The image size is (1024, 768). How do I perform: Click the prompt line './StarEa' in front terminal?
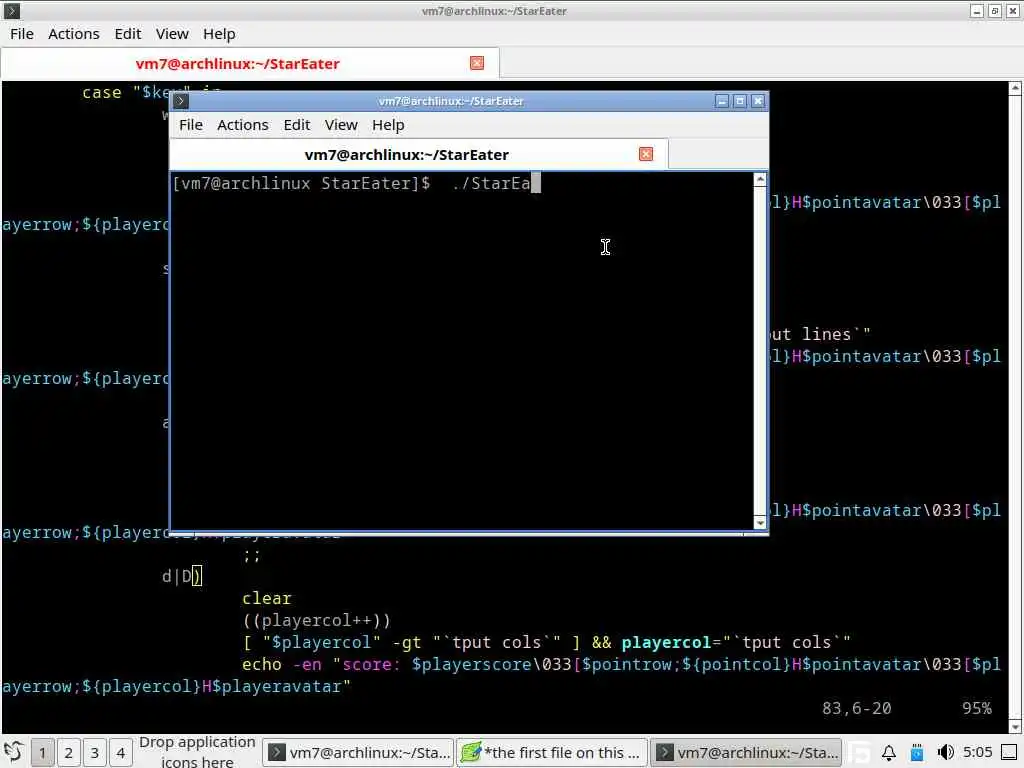(x=356, y=183)
